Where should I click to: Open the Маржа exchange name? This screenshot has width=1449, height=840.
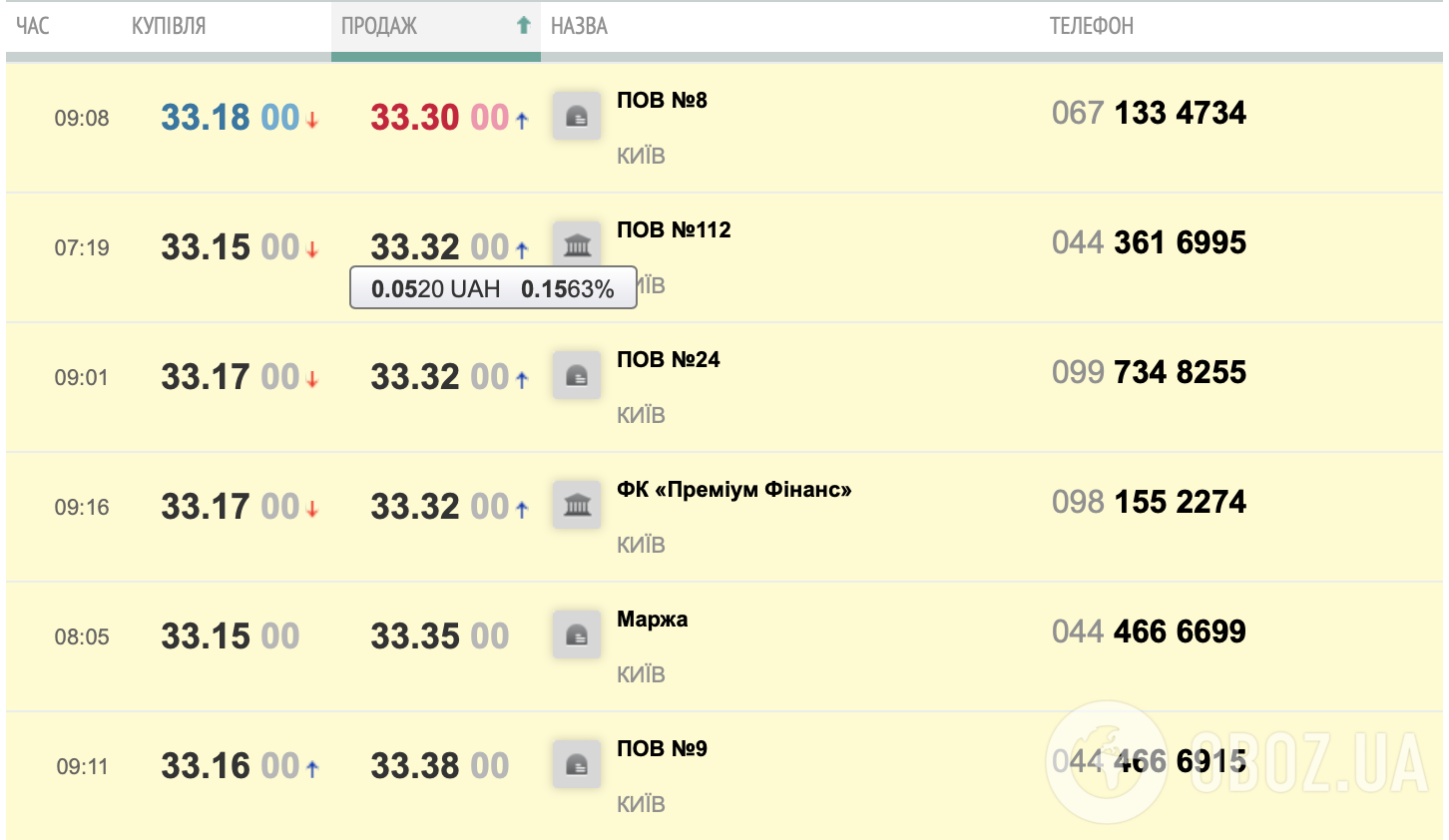pos(652,619)
